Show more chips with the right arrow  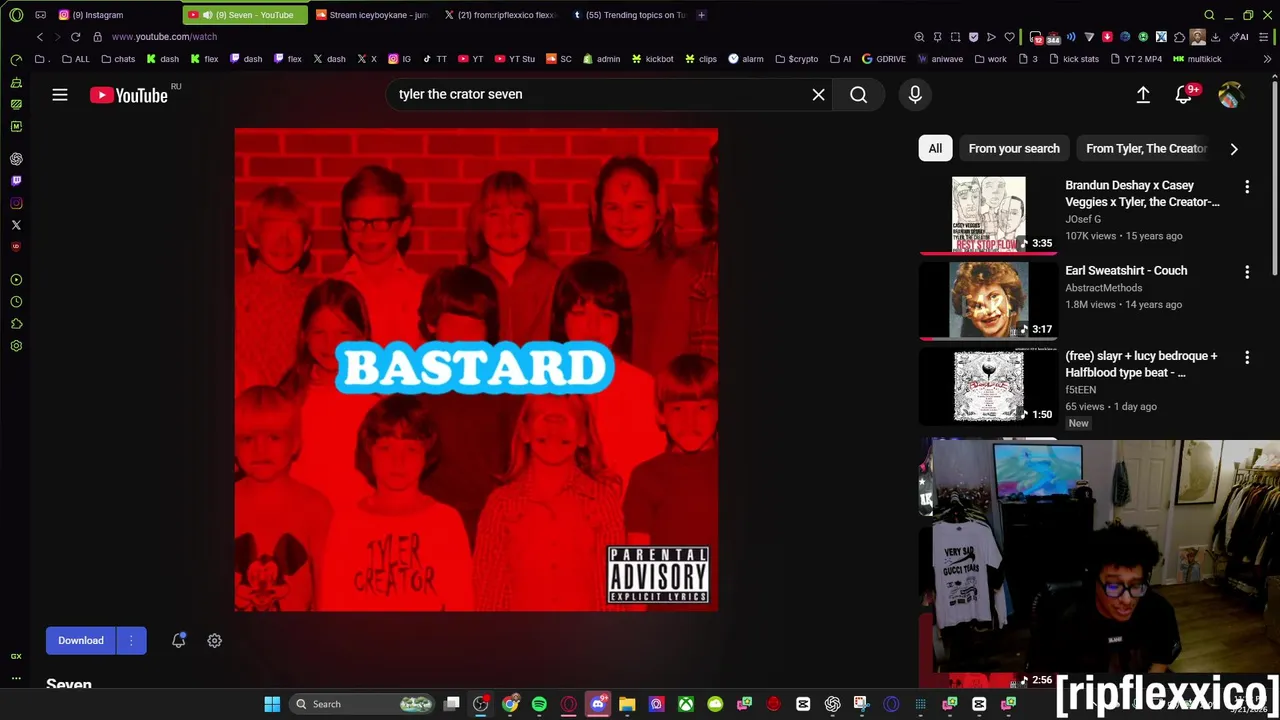coord(1233,148)
